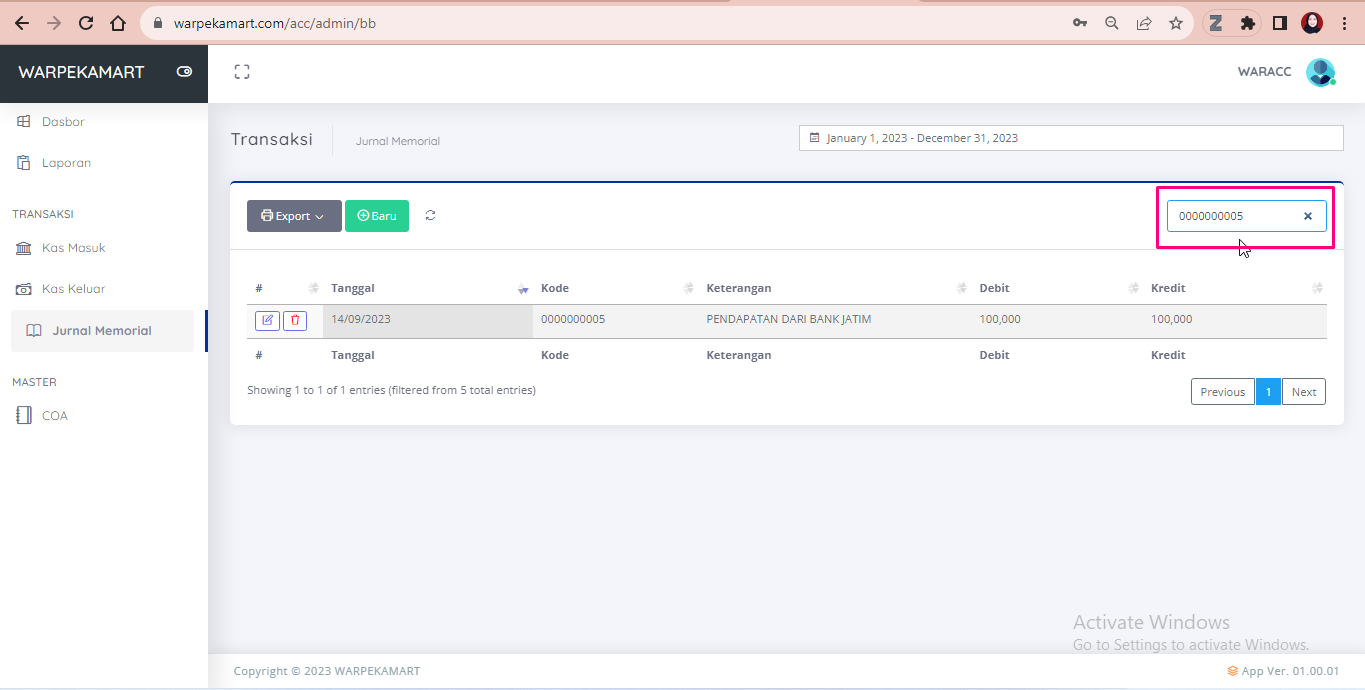The image size is (1365, 690).
Task: Click Jurnal Memorial breadcrumb text
Action: [398, 141]
